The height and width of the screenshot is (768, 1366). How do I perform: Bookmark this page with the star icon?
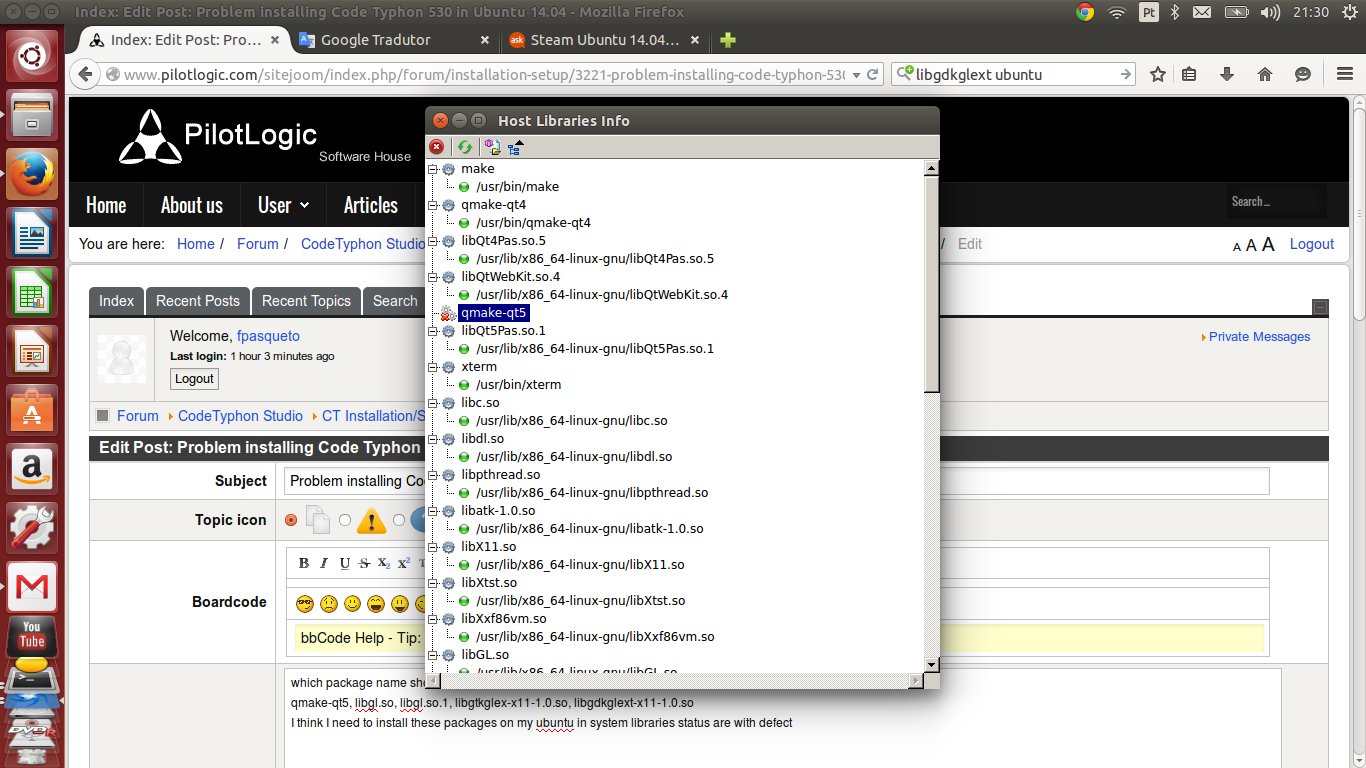(x=1157, y=74)
